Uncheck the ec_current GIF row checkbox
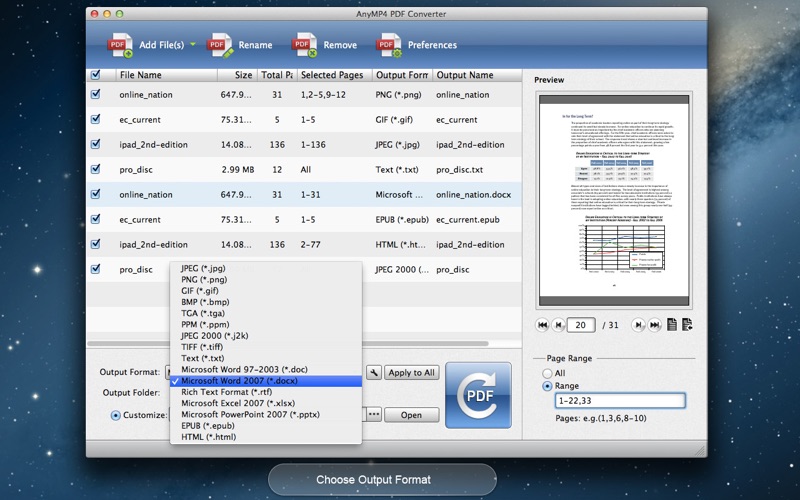 click(x=95, y=119)
